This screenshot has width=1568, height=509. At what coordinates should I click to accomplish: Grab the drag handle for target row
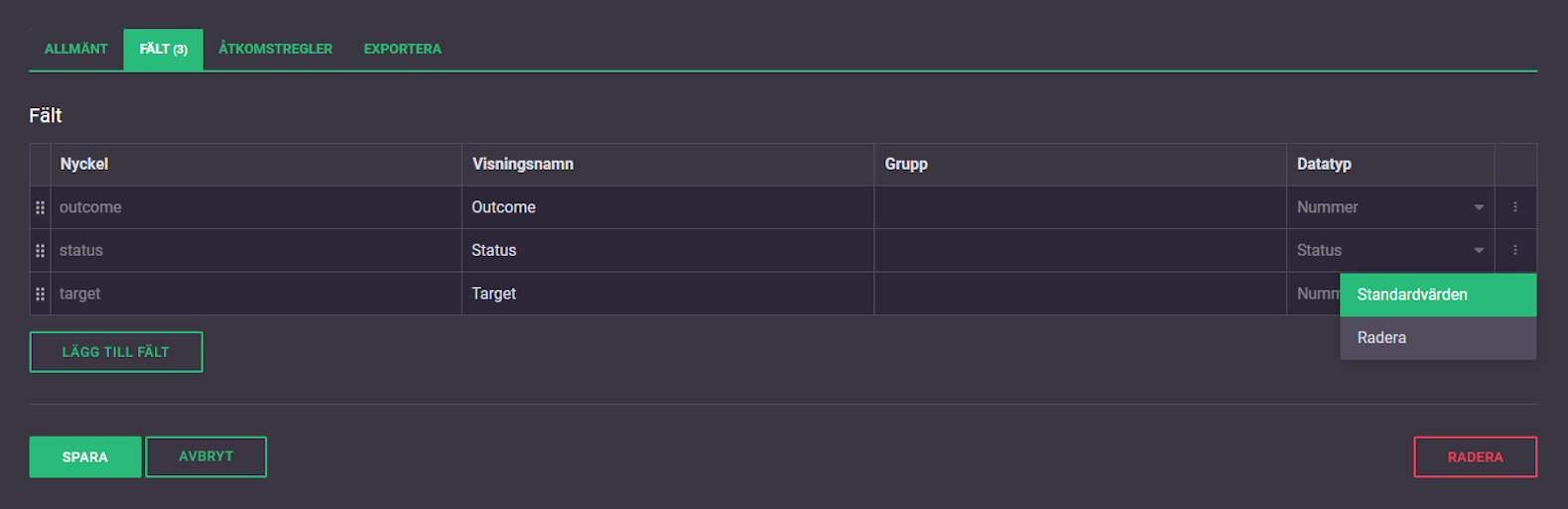[40, 294]
